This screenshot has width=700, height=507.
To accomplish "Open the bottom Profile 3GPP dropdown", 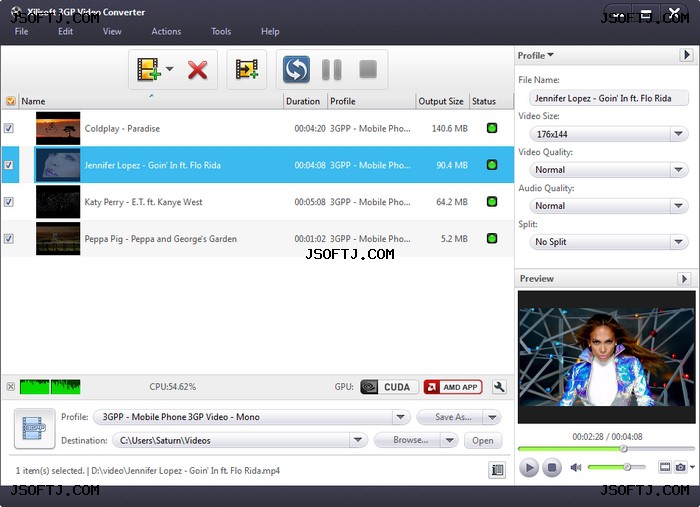I will (252, 417).
